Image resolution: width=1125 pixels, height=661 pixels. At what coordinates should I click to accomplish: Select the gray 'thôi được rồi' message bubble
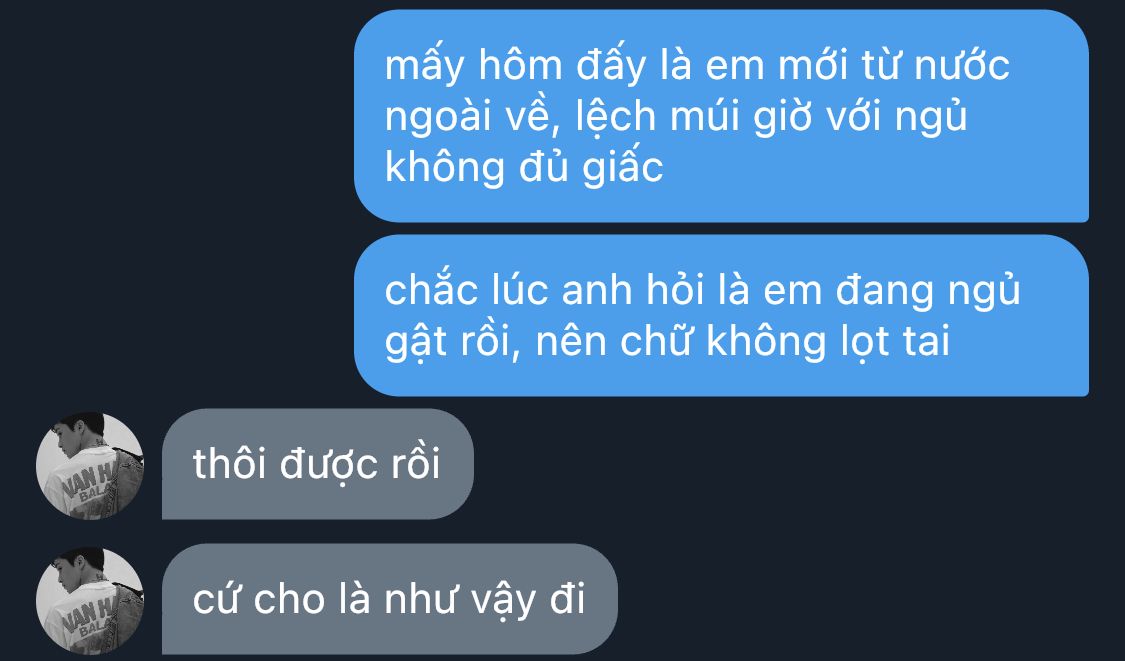point(318,464)
